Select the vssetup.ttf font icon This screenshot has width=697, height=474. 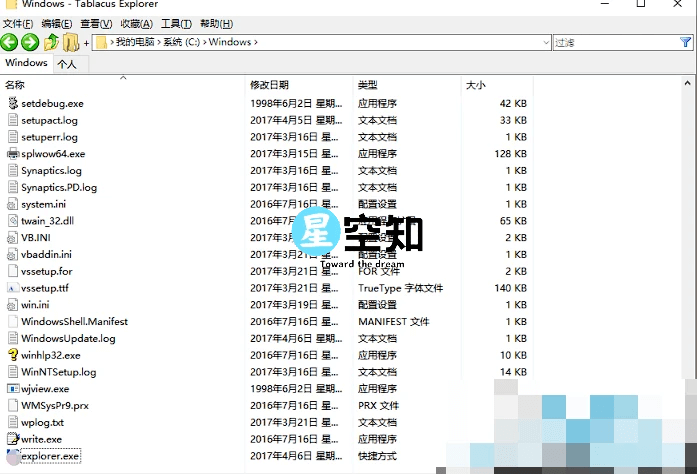[13, 288]
